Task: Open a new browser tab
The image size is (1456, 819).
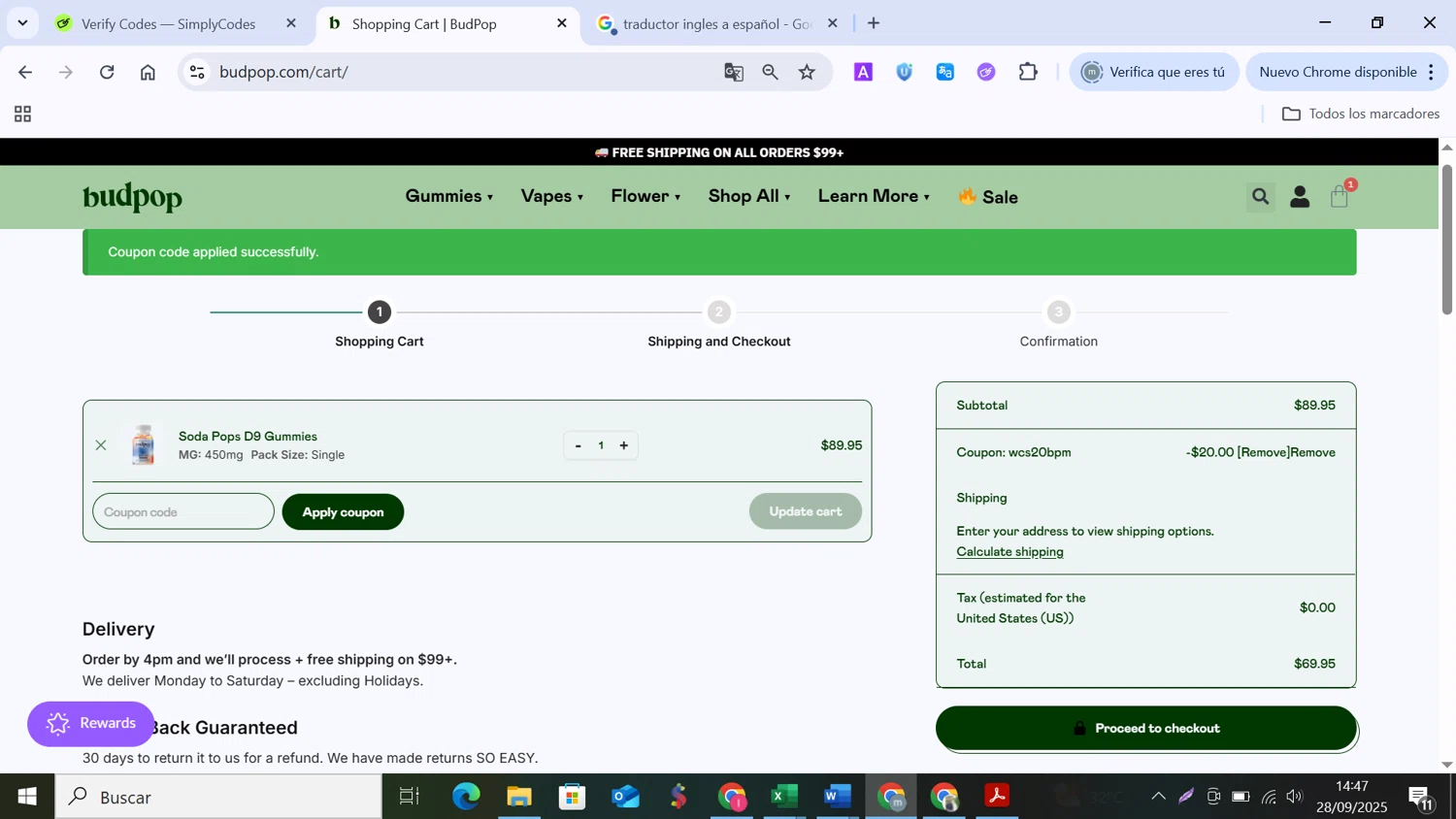Action: (x=874, y=23)
